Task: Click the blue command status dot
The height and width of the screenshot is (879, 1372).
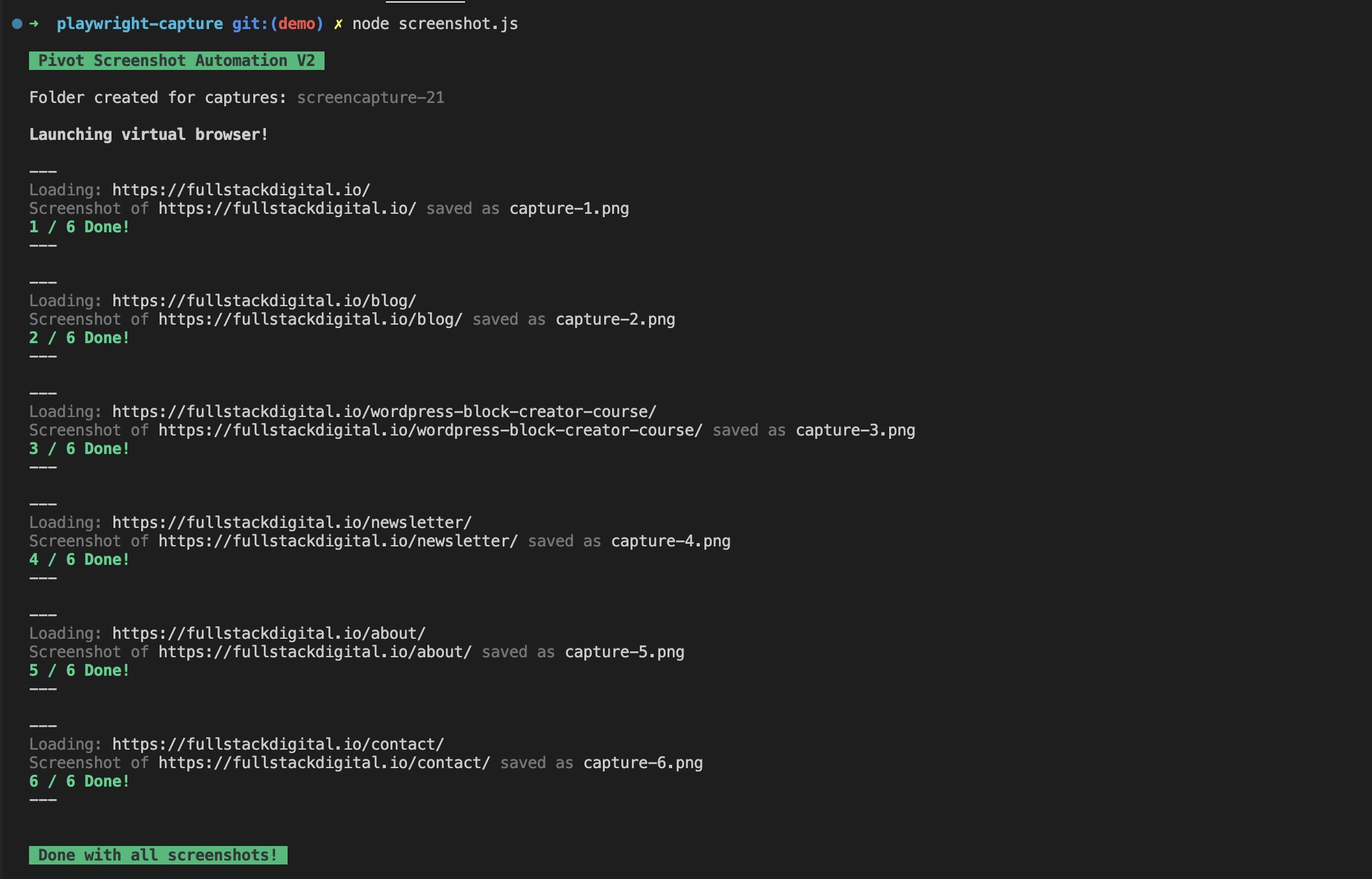Action: [x=17, y=24]
